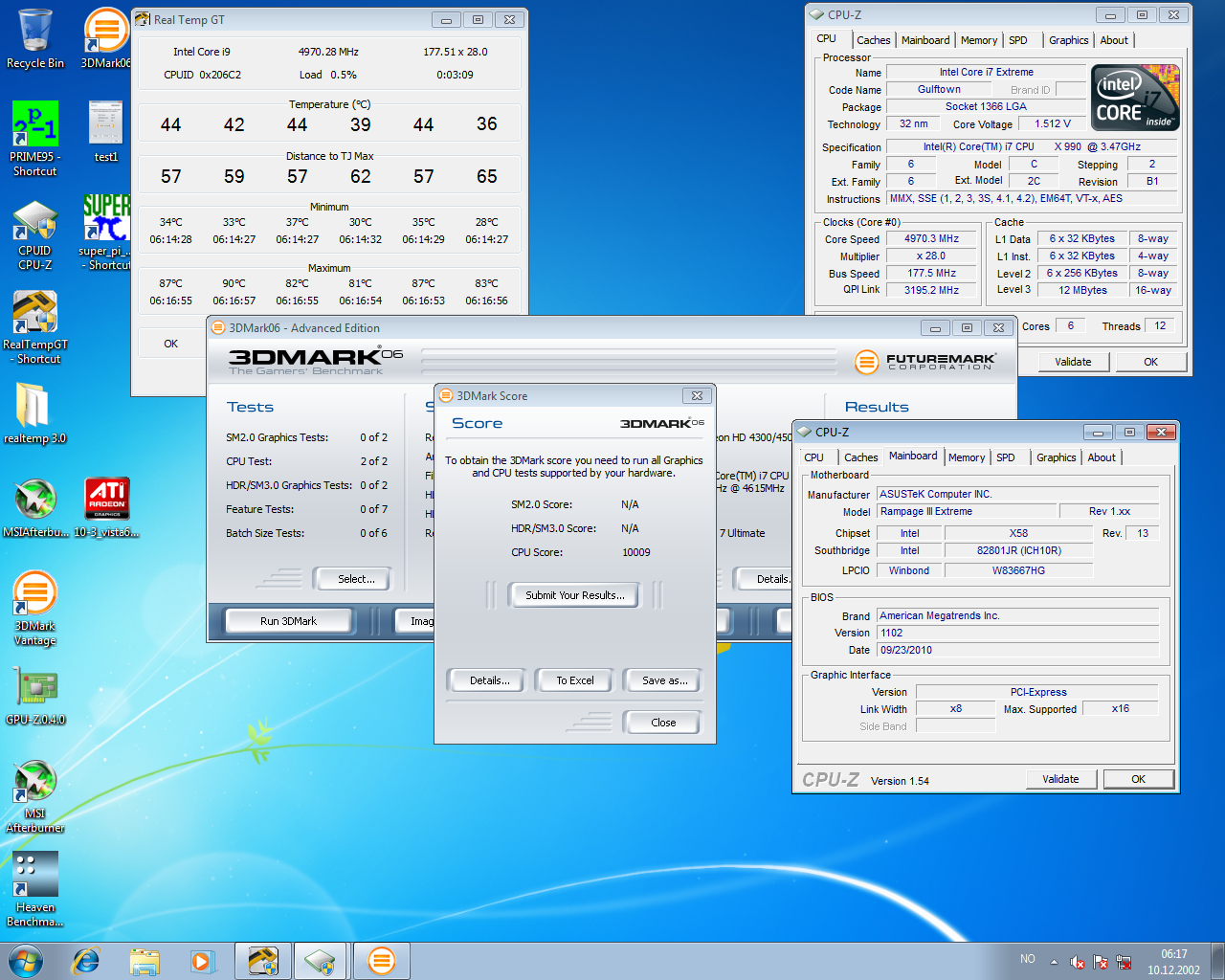Screen dimensions: 1225x980
Task: Click the network tray icon
Action: pyautogui.click(x=1124, y=962)
